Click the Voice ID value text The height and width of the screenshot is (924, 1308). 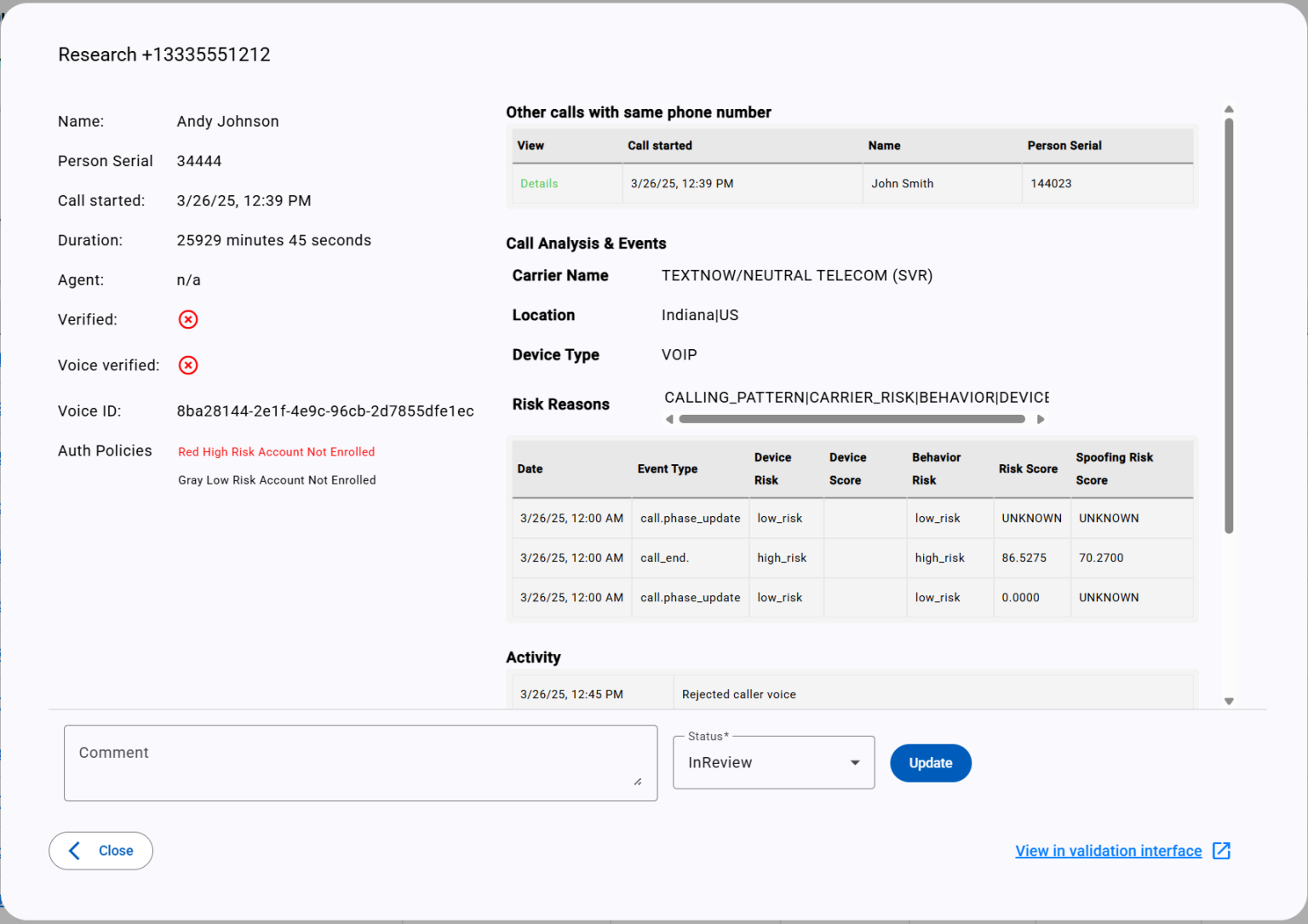[325, 411]
